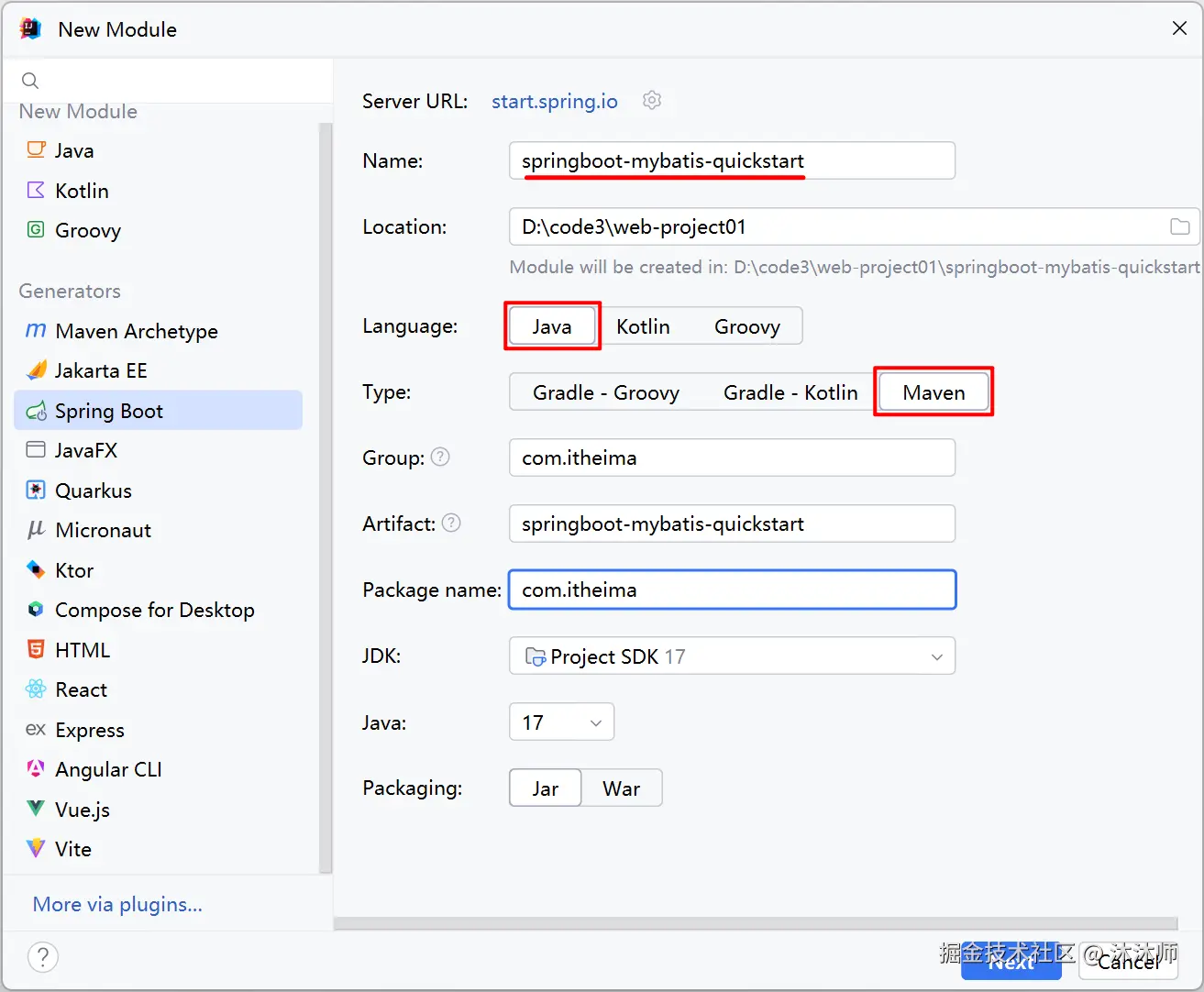Select Java as the language

pos(552,326)
